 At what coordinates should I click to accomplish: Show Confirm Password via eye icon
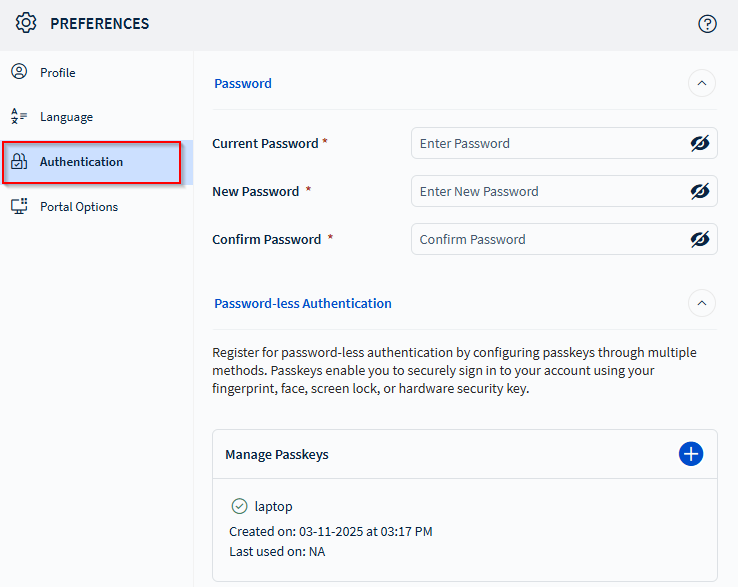click(699, 239)
